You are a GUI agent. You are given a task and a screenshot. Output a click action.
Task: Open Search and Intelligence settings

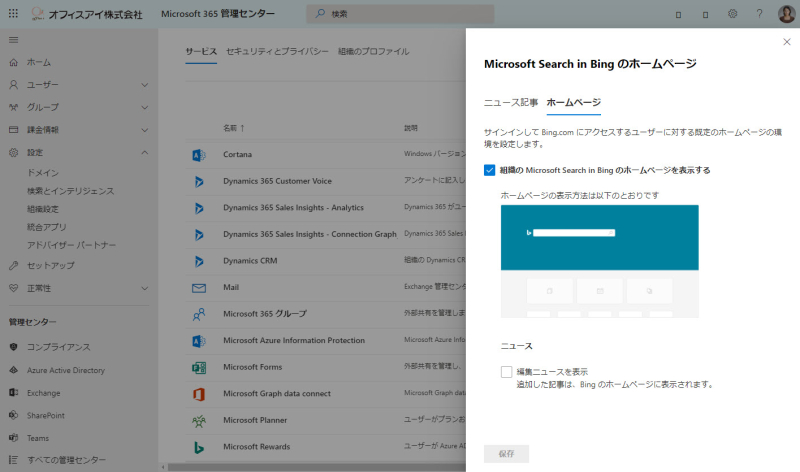tap(70, 191)
